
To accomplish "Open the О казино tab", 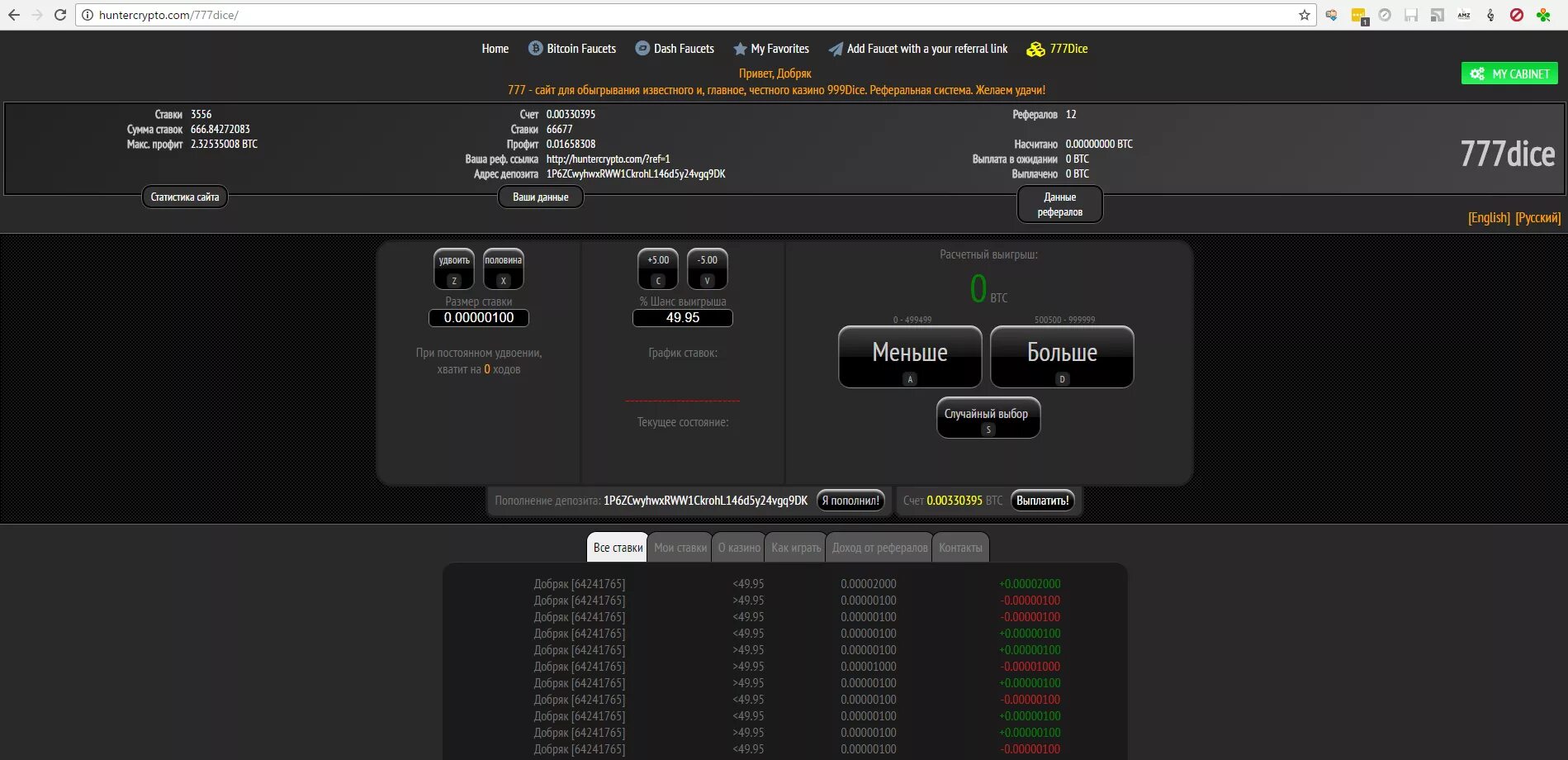I will [x=739, y=548].
